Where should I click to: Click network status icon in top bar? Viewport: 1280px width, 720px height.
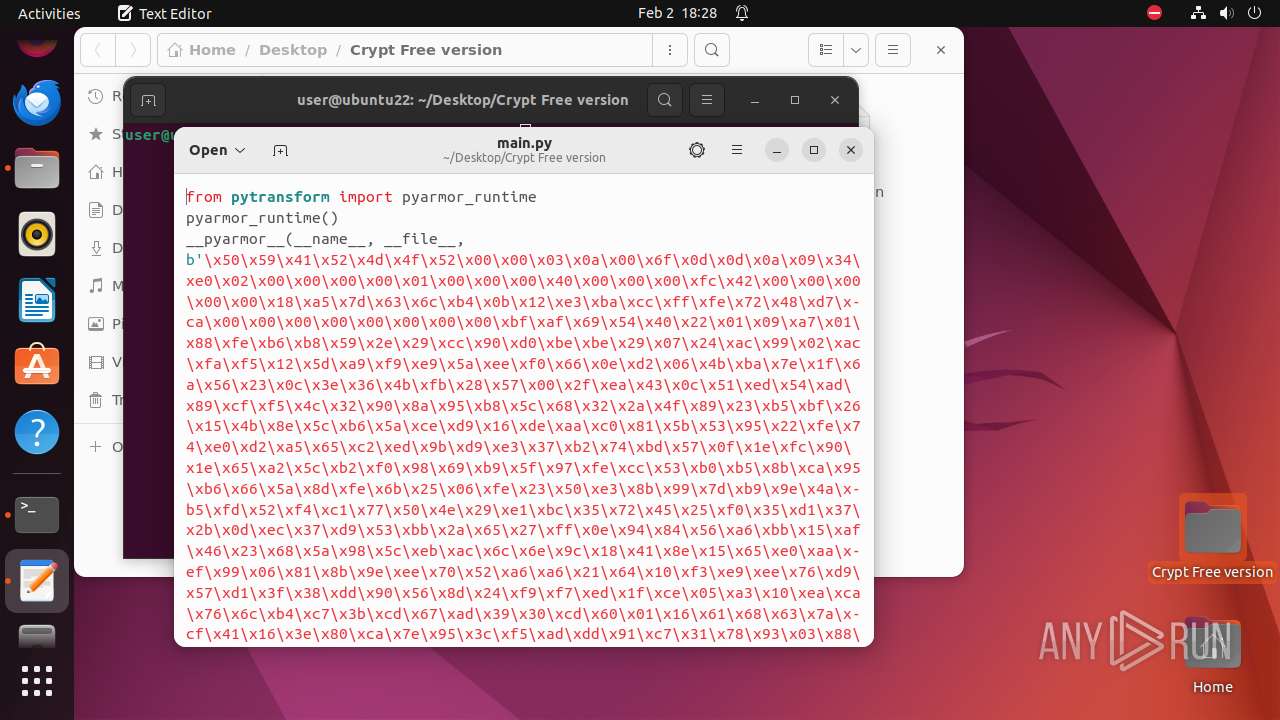(x=1199, y=13)
